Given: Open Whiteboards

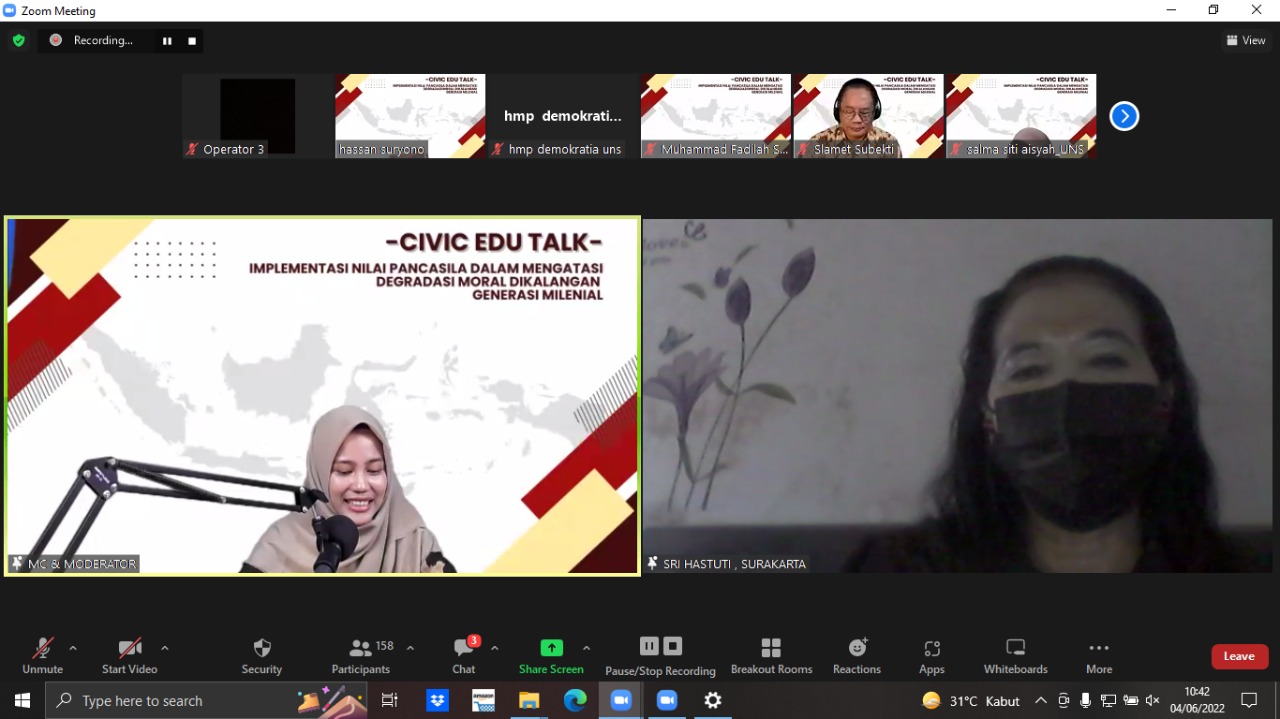Looking at the screenshot, I should (x=1015, y=655).
